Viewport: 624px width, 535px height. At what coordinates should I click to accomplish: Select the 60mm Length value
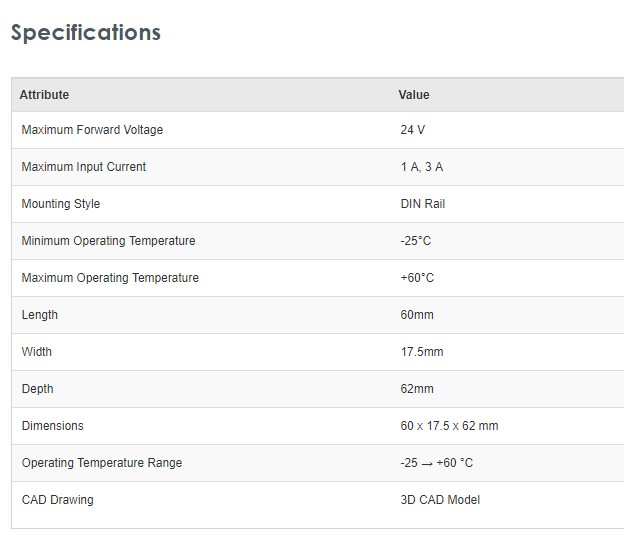[x=417, y=315]
